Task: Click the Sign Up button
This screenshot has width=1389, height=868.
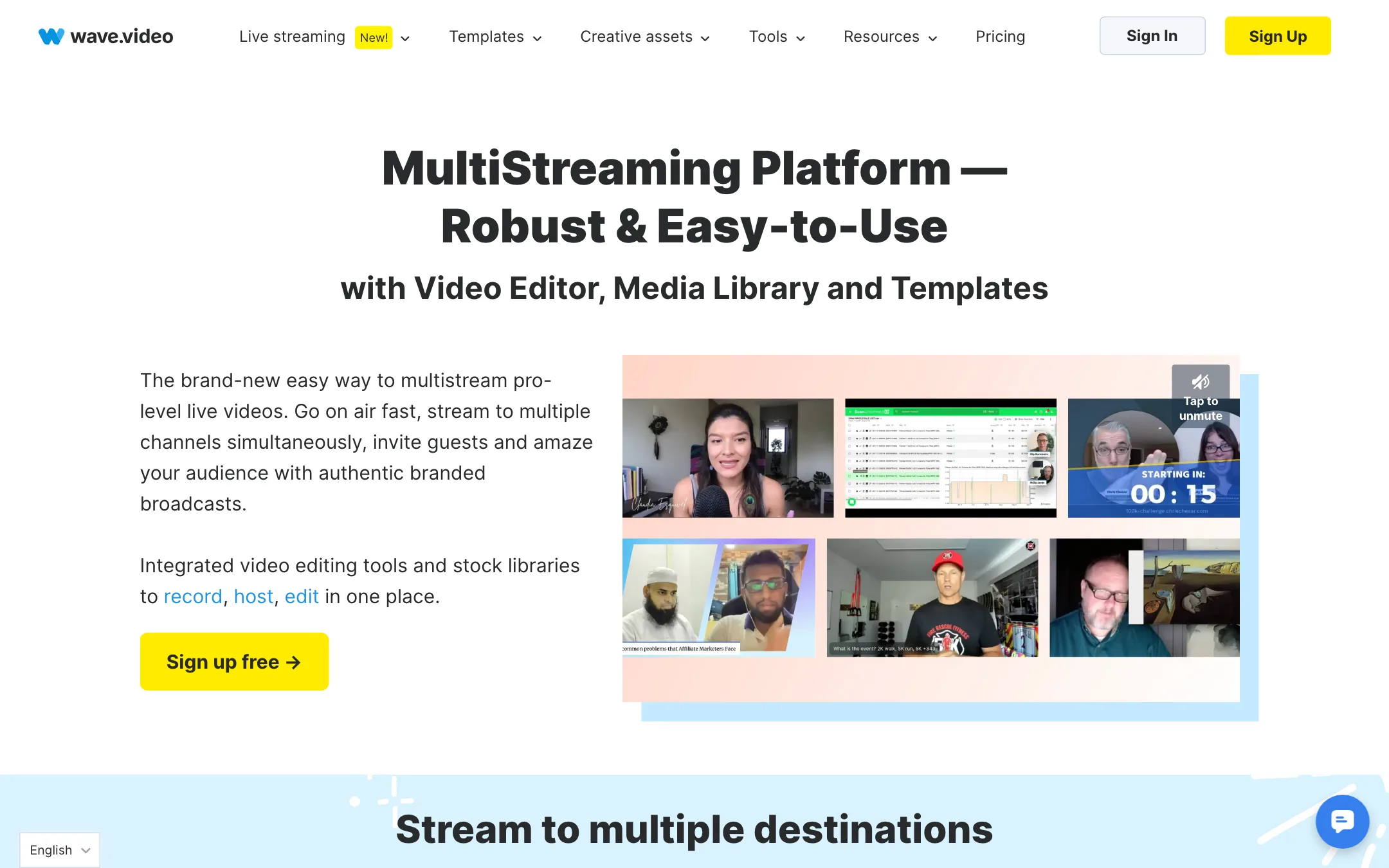Action: [x=1277, y=36]
